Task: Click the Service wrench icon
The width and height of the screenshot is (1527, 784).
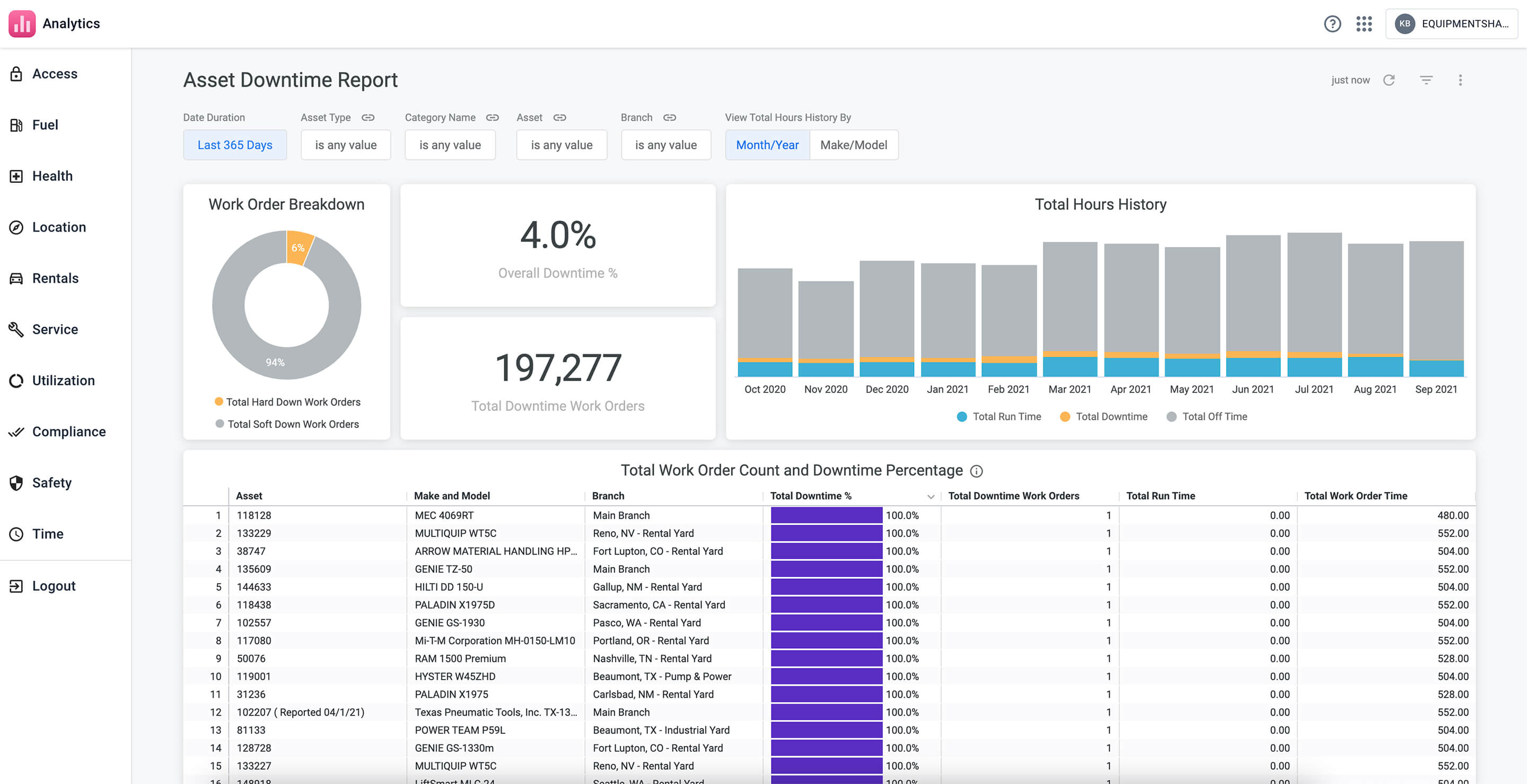Action: click(x=16, y=329)
